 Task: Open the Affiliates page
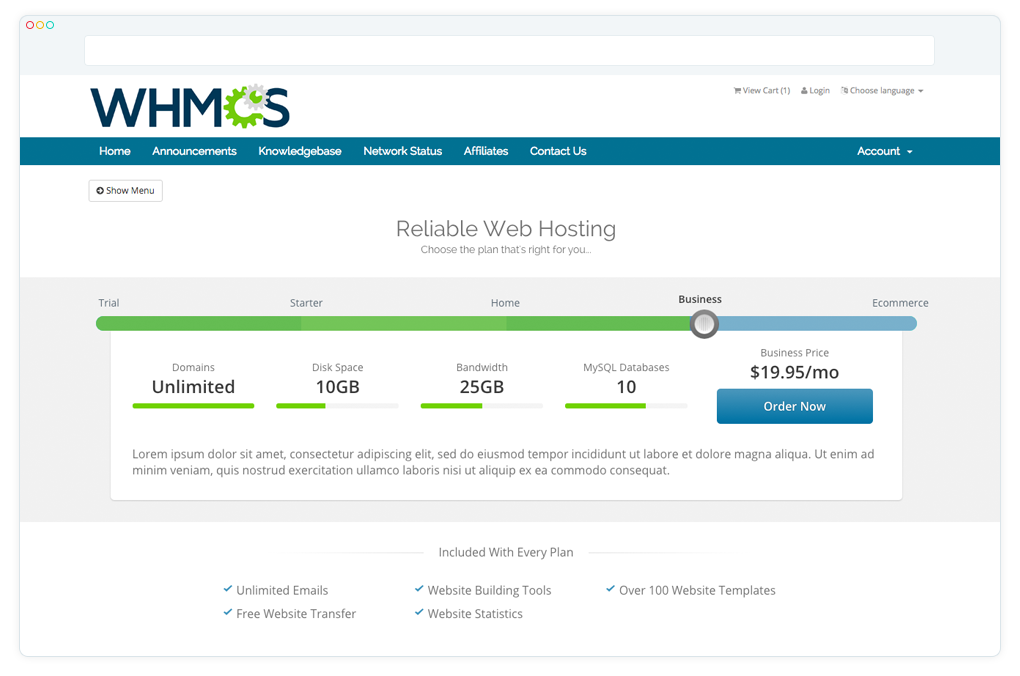coord(486,151)
